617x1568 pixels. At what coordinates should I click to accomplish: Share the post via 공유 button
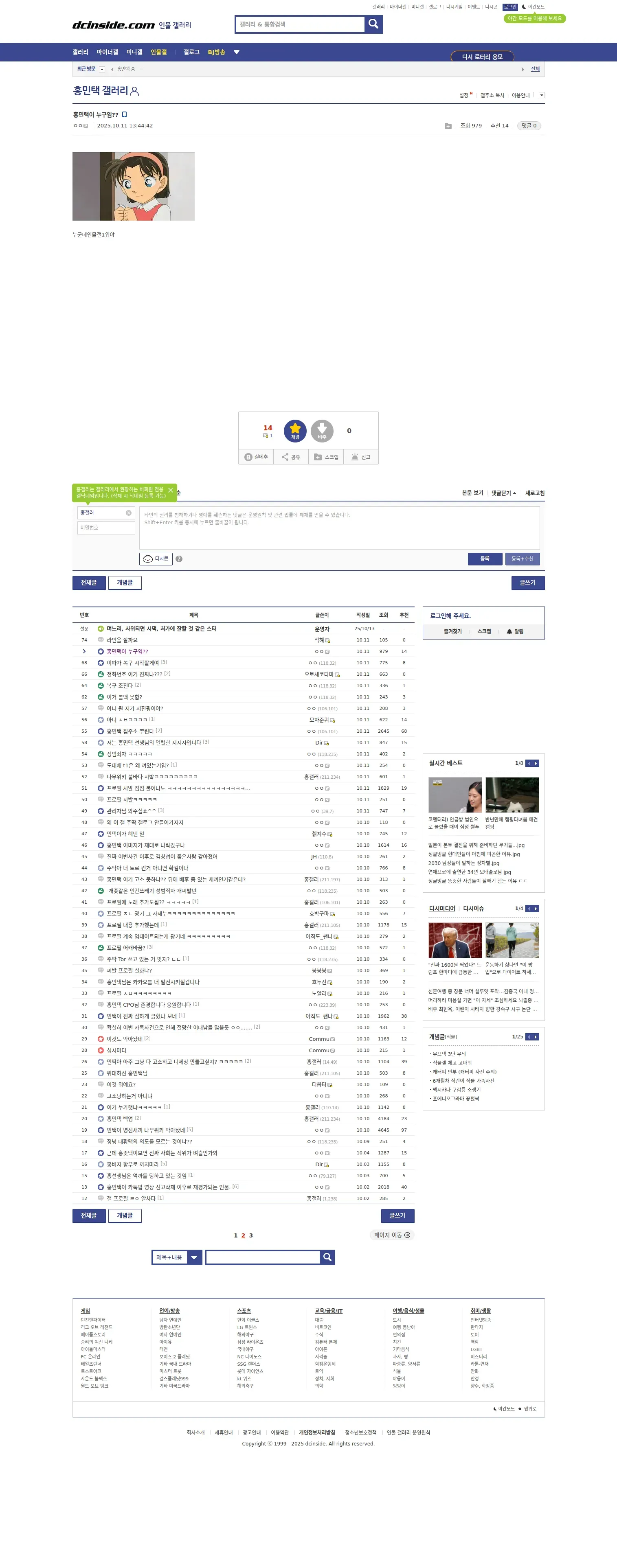[x=291, y=457]
